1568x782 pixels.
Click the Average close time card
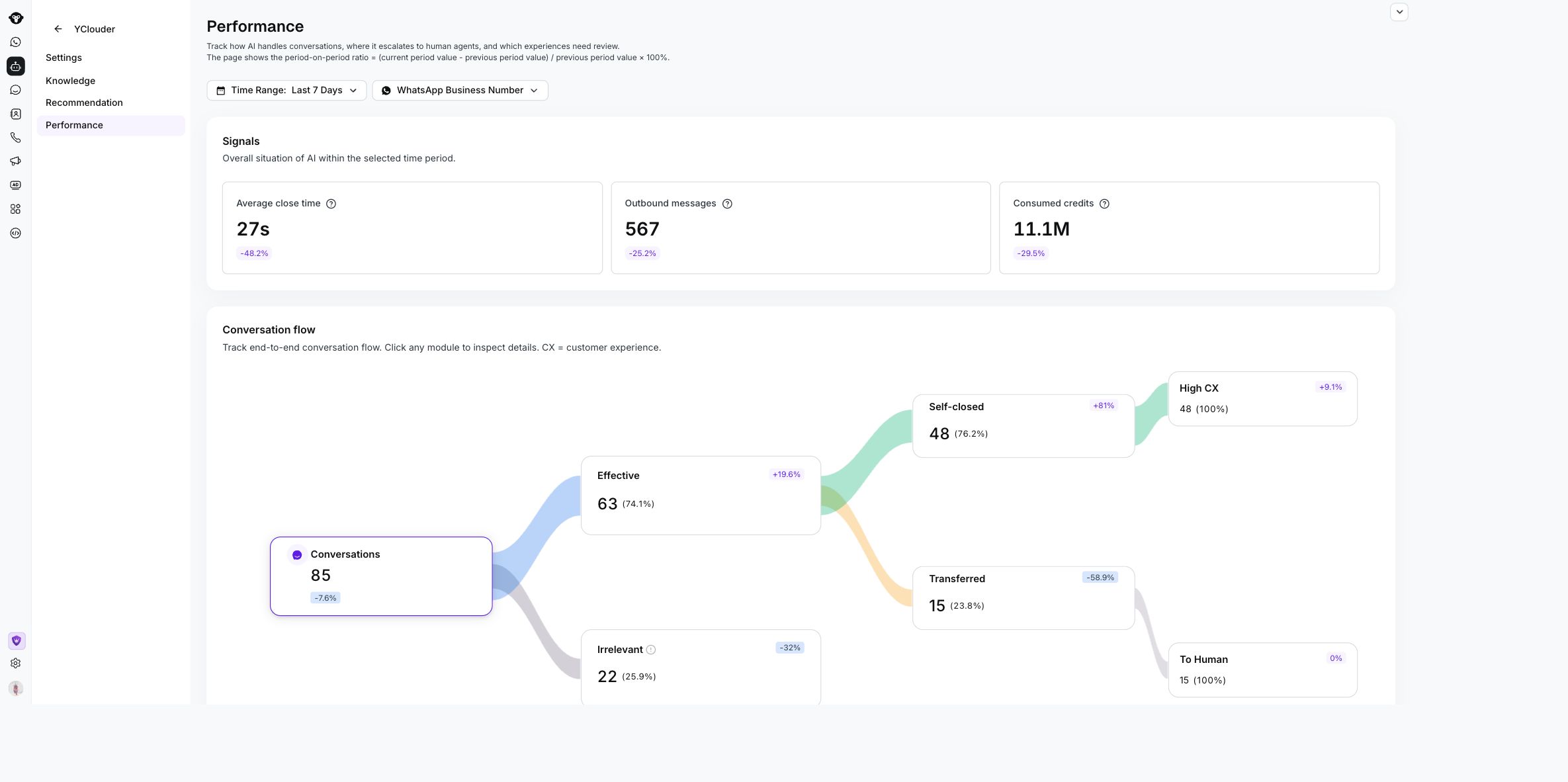tap(412, 228)
